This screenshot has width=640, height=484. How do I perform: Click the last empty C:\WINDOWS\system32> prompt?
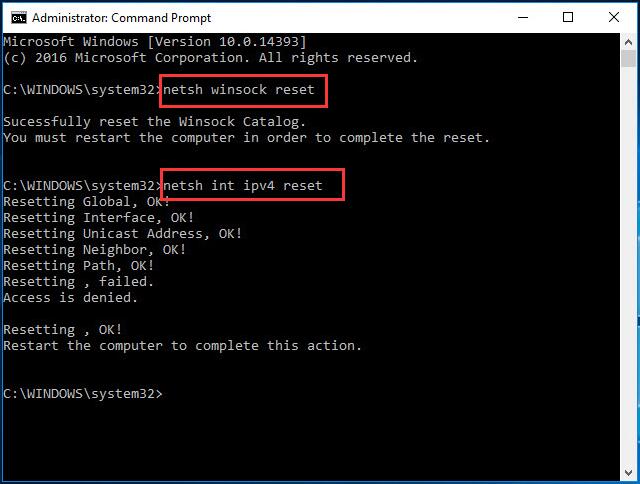pos(82,394)
